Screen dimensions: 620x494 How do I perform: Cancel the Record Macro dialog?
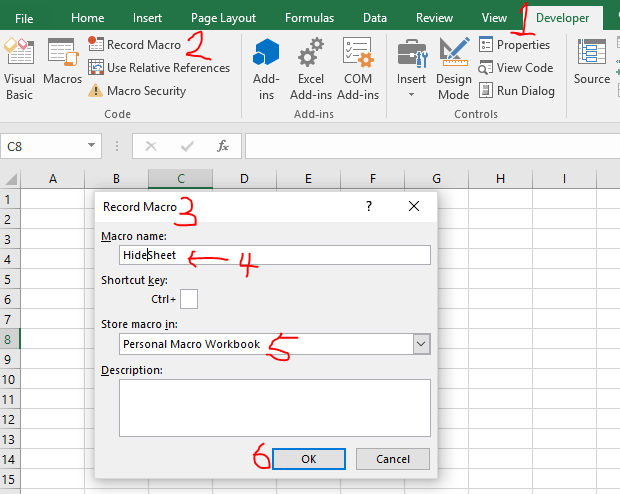[x=393, y=459]
